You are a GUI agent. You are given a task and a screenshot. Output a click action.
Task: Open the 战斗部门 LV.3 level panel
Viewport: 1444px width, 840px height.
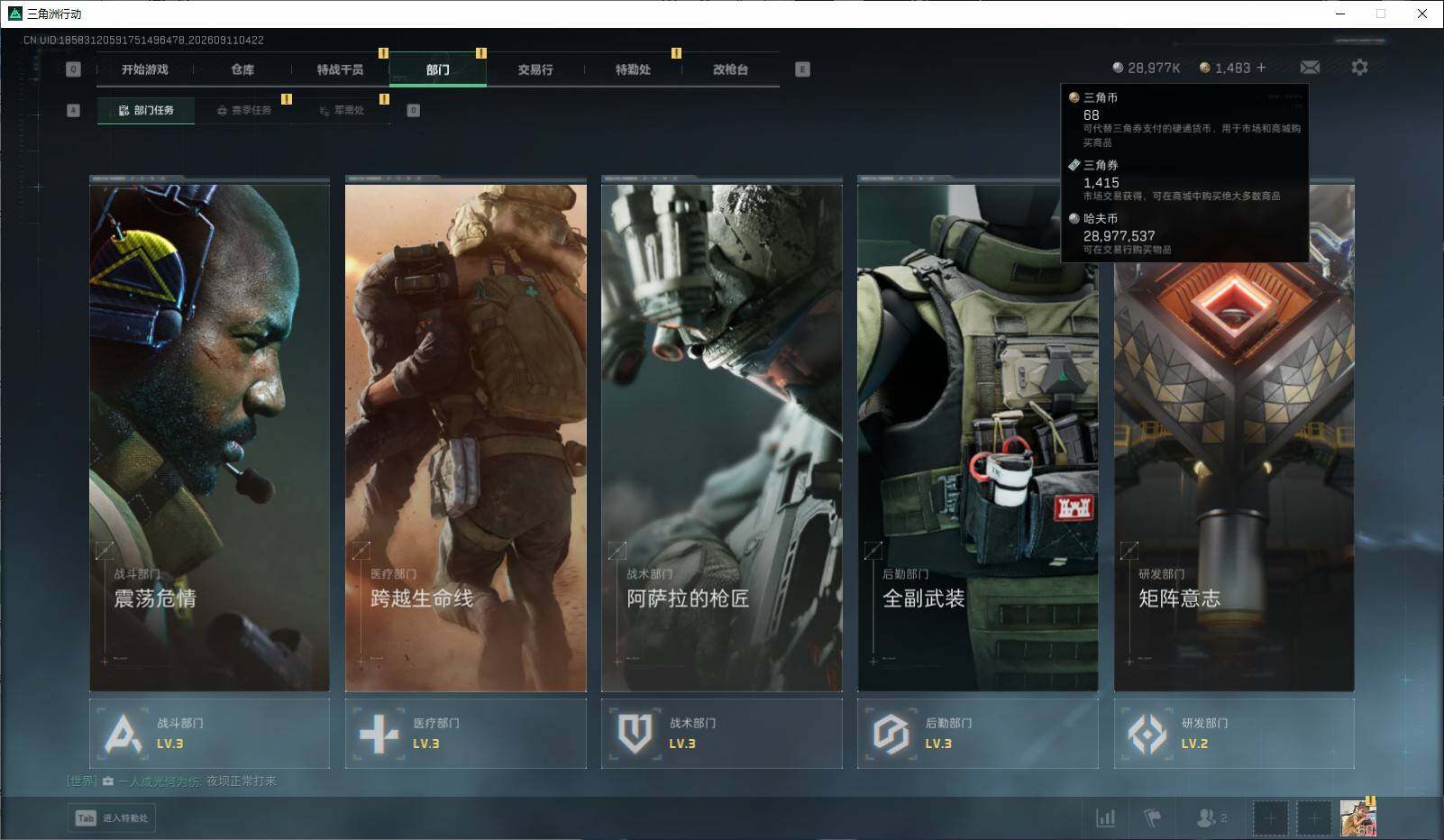209,734
